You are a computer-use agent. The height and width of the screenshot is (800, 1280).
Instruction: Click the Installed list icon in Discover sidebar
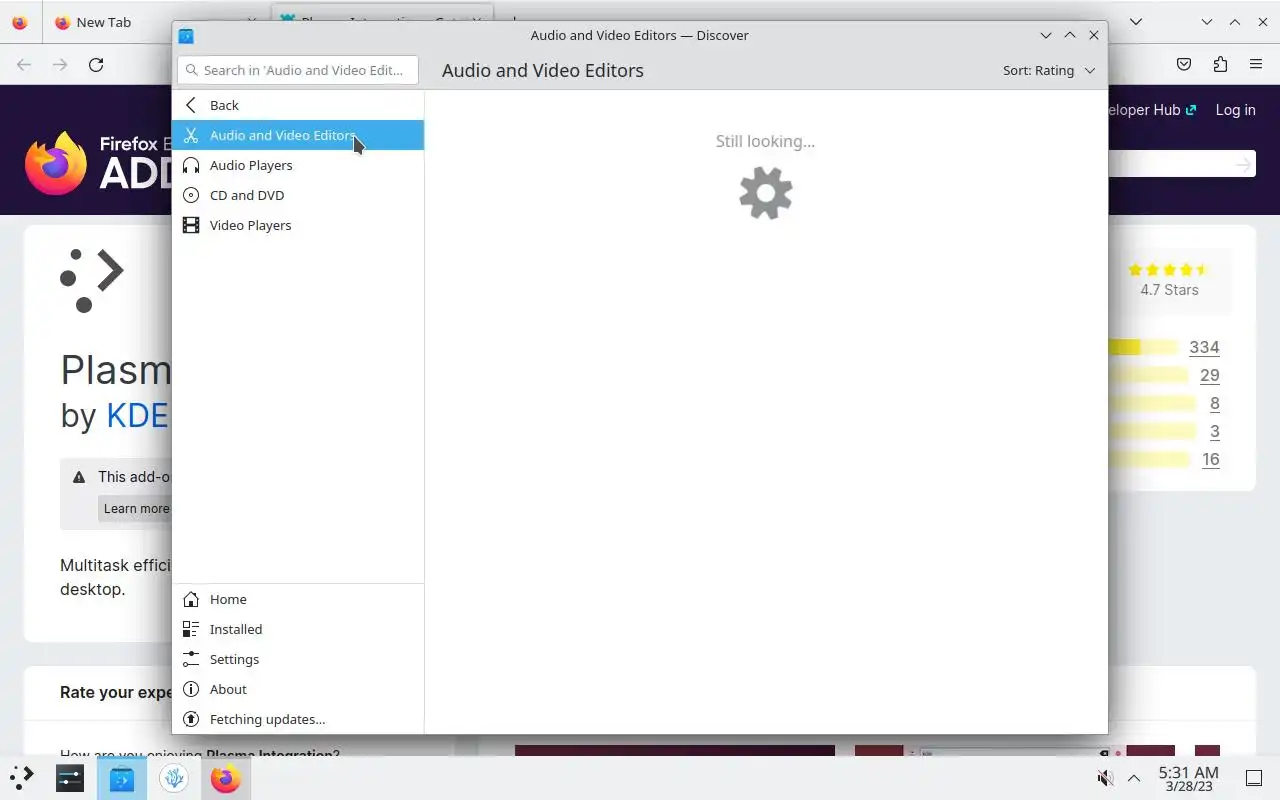coord(191,629)
